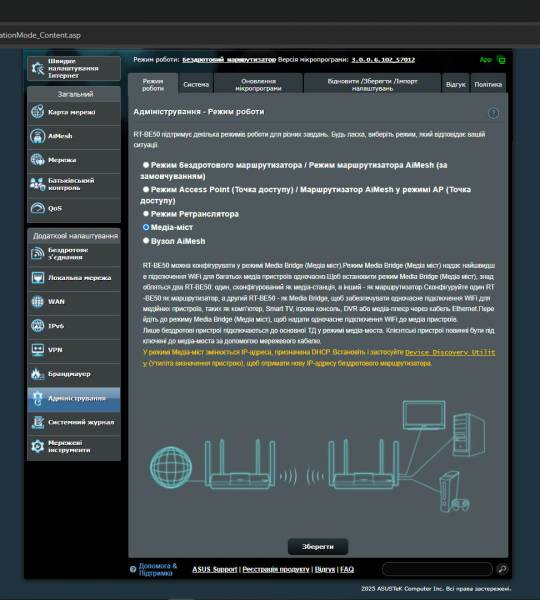Select Вузол AiMesh radio button
This screenshot has width=540, height=600.
(x=146, y=241)
